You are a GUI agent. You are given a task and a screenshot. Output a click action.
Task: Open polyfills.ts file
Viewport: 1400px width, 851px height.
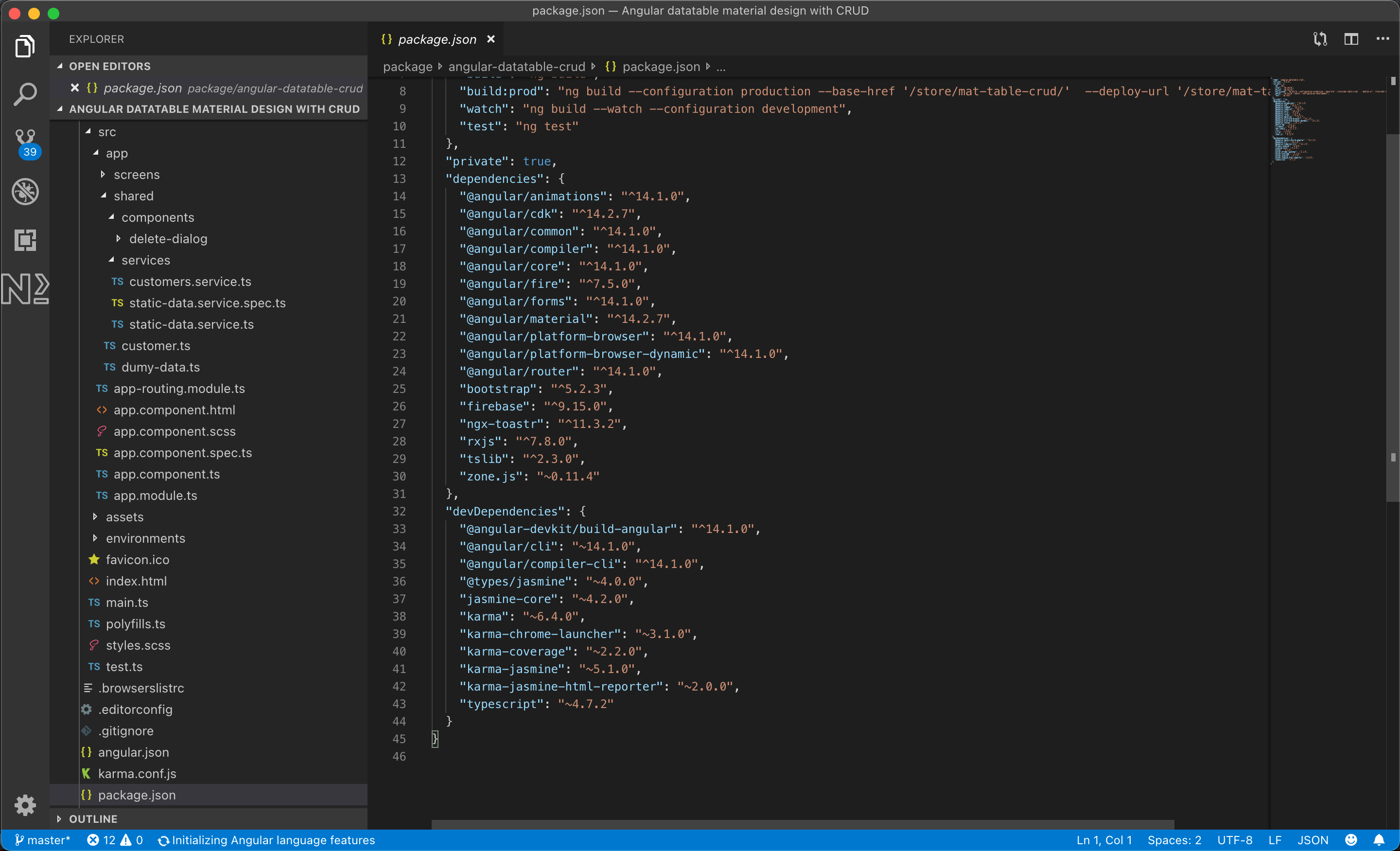click(x=135, y=623)
